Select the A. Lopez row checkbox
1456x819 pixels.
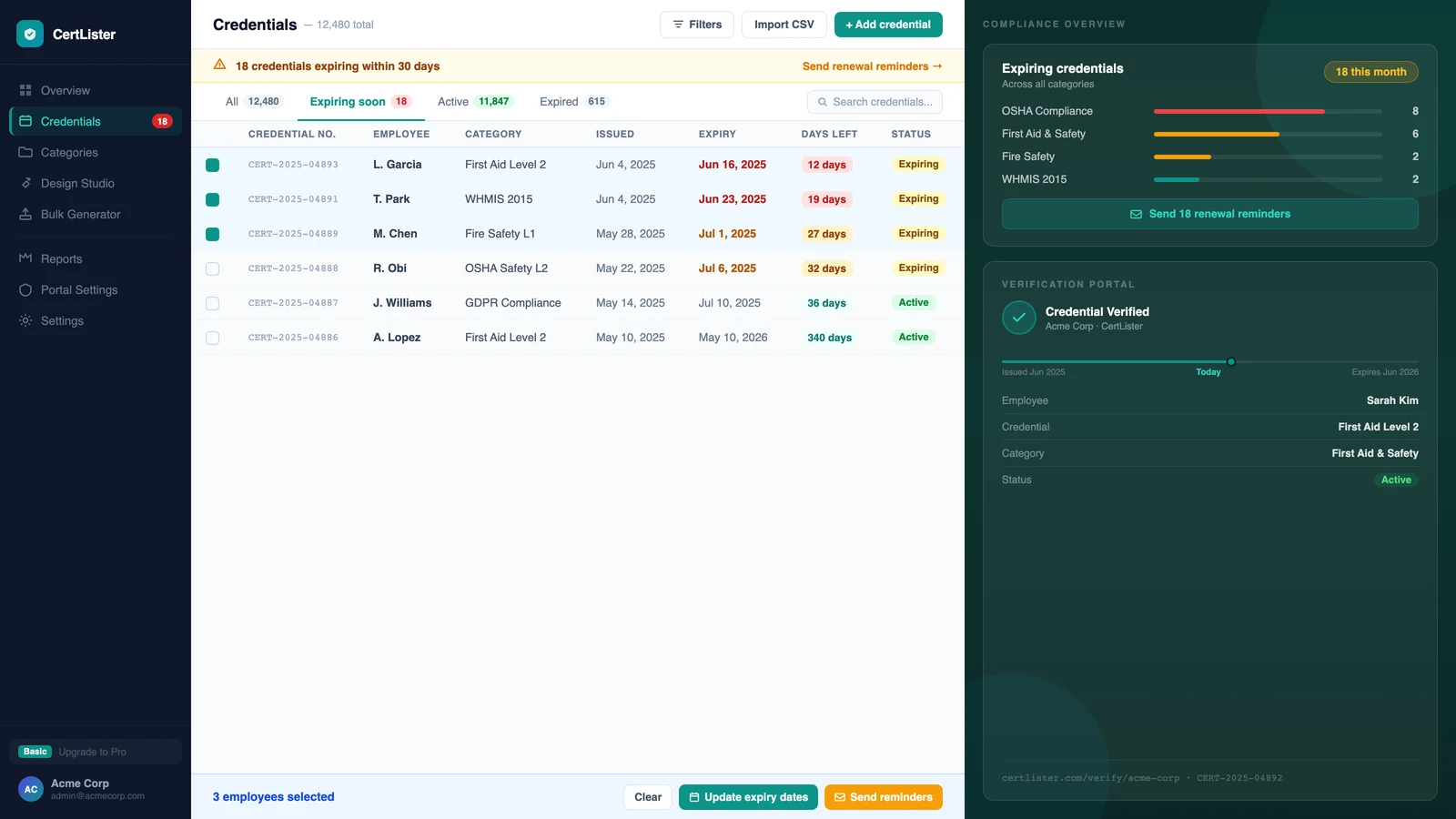(x=212, y=338)
